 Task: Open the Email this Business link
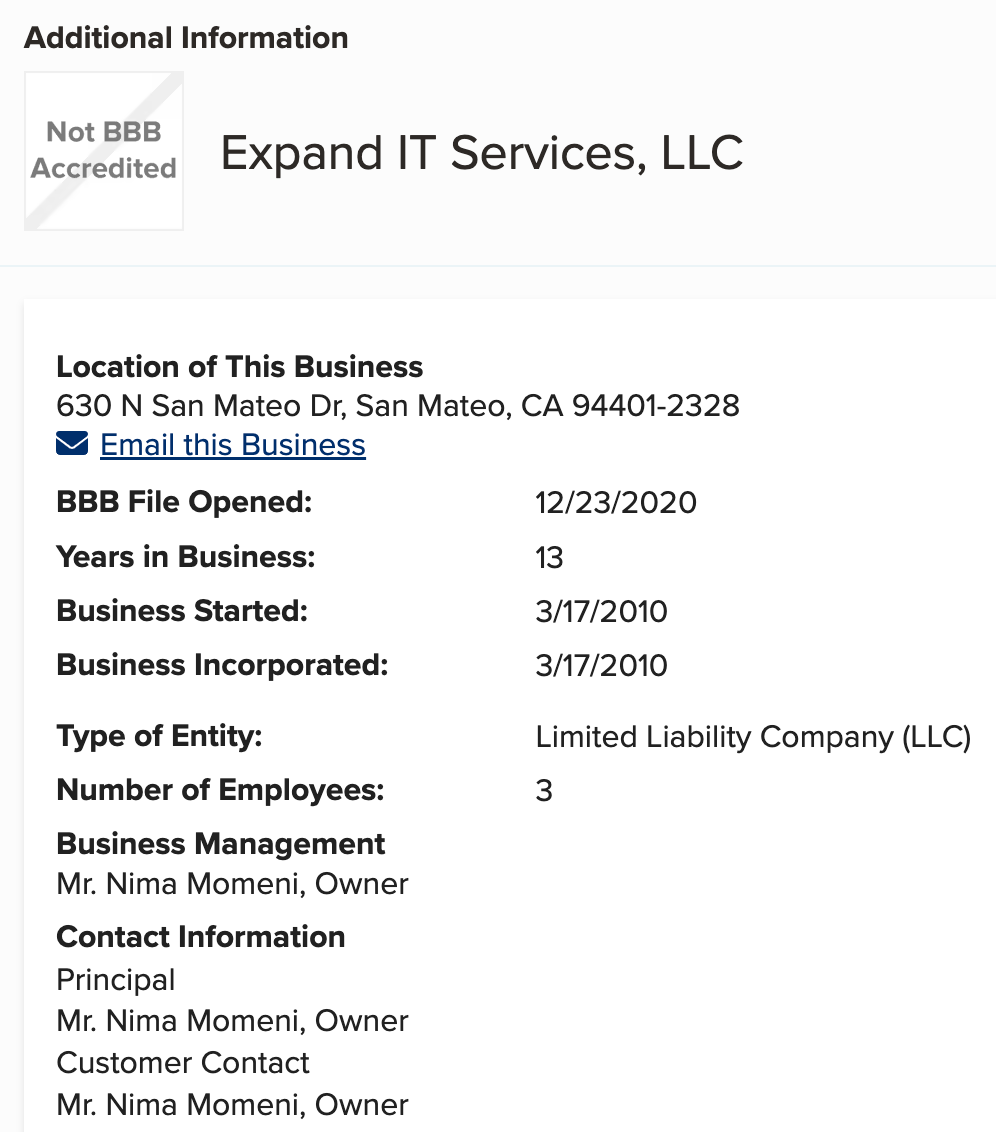click(x=232, y=445)
